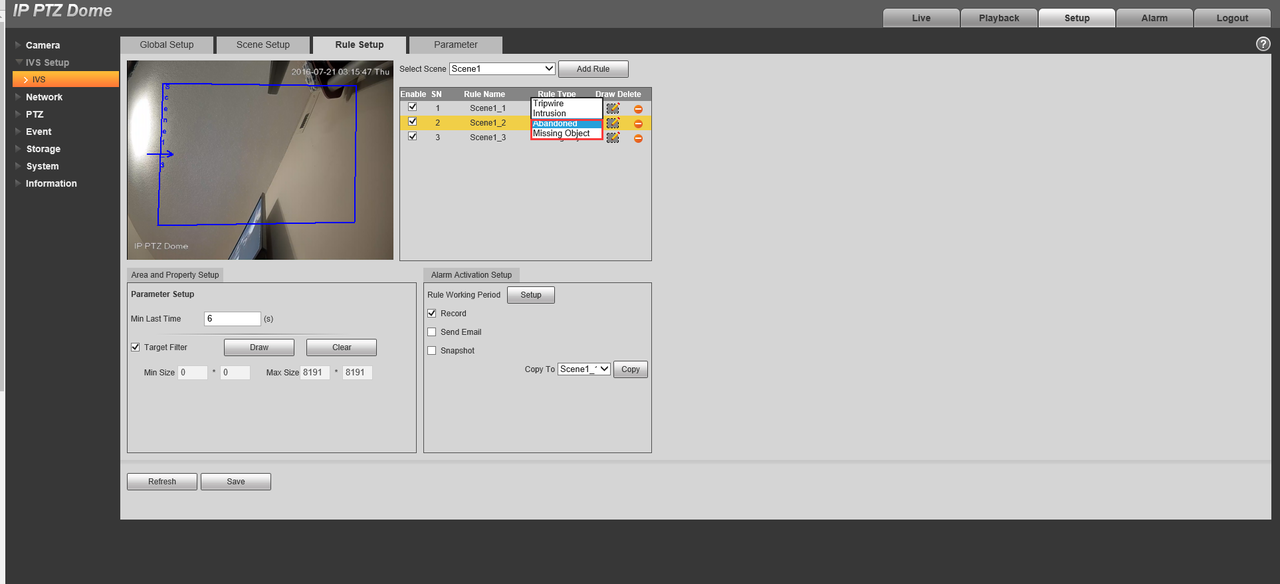The width and height of the screenshot is (1280, 584).
Task: Delete rule Scene1_2
Action: pos(638,123)
